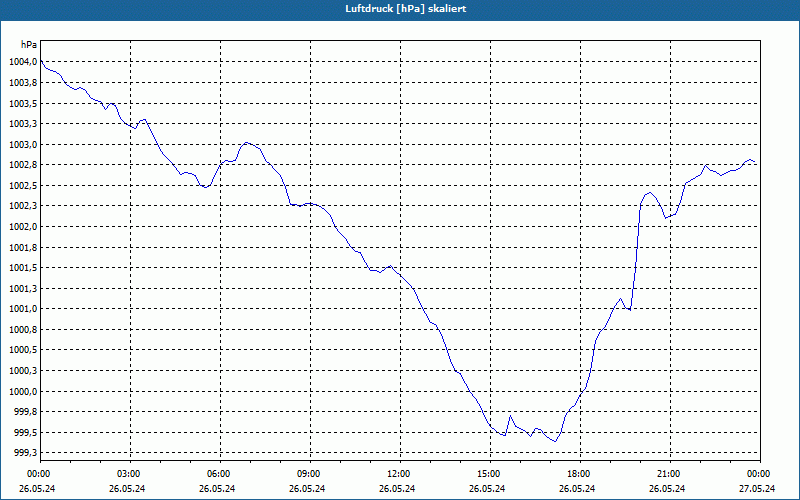Click the 26.05.24 date under 12:00
This screenshot has width=800, height=500.
coord(397,489)
